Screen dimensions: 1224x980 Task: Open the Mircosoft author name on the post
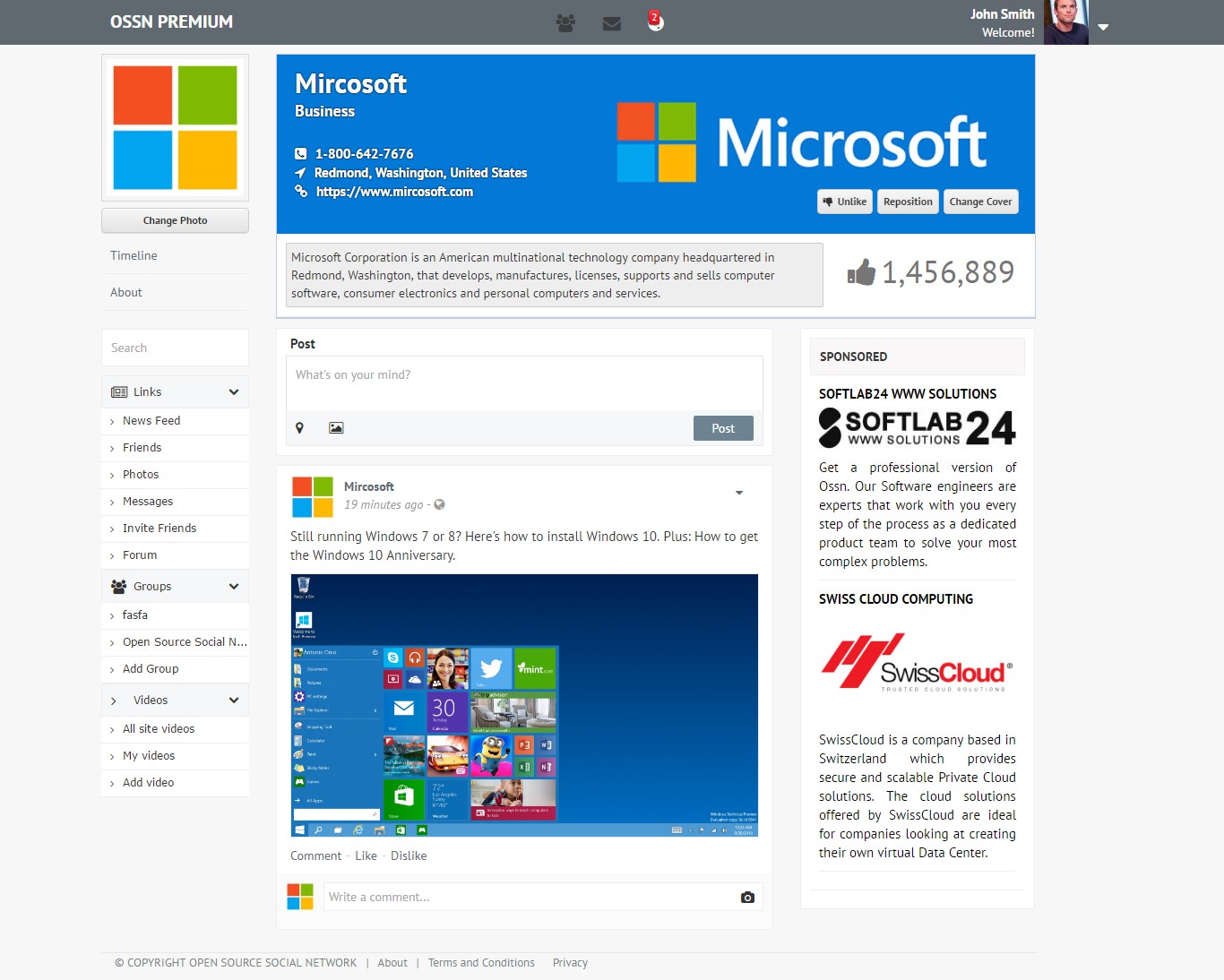[369, 486]
